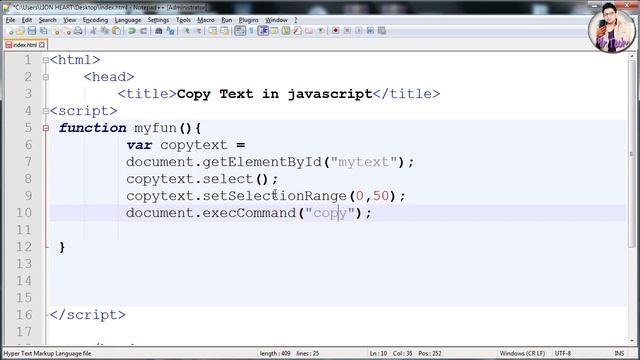Click the Zoom In toolbar icon
The height and width of the screenshot is (360, 640).
[x=187, y=31]
